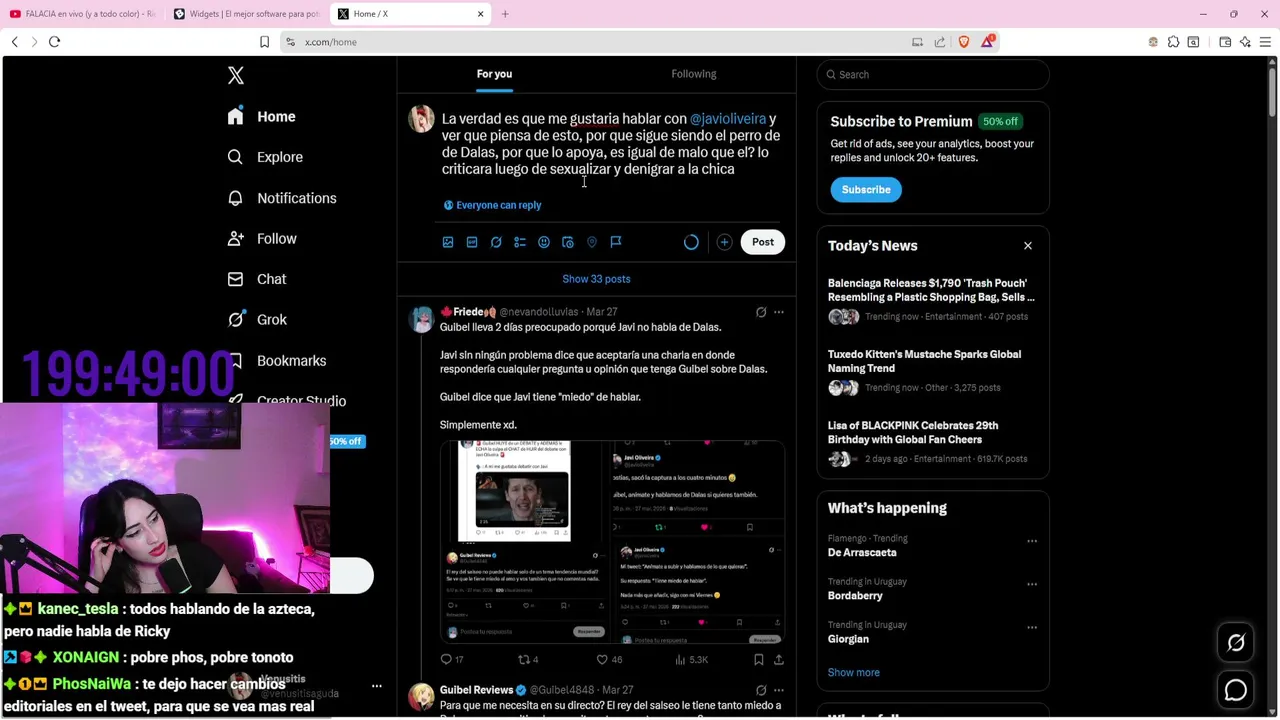Open De Arrascaeta trending topic
Image resolution: width=1280 pixels, height=720 pixels.
pos(862,553)
